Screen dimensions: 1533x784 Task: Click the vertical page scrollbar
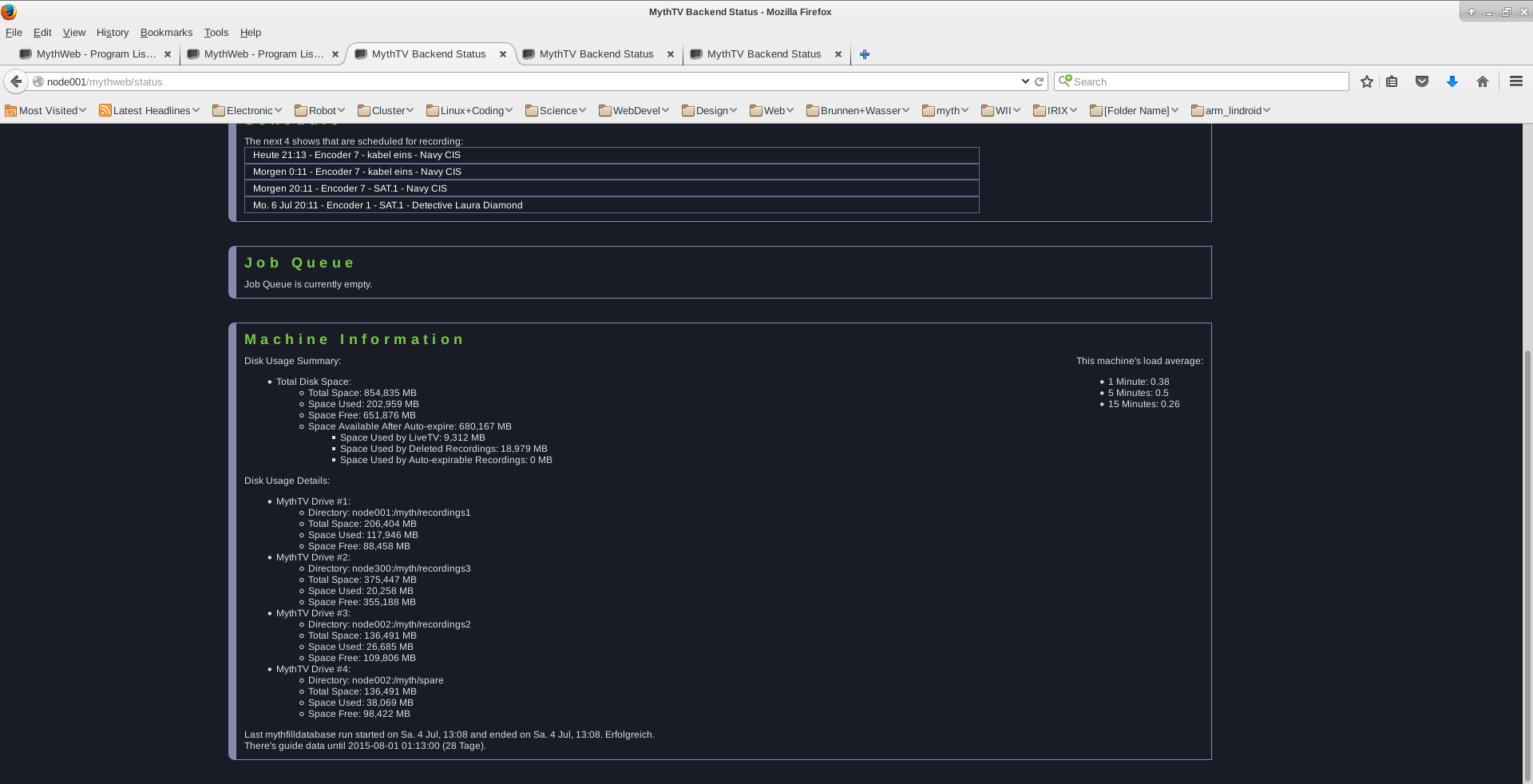[1527, 559]
